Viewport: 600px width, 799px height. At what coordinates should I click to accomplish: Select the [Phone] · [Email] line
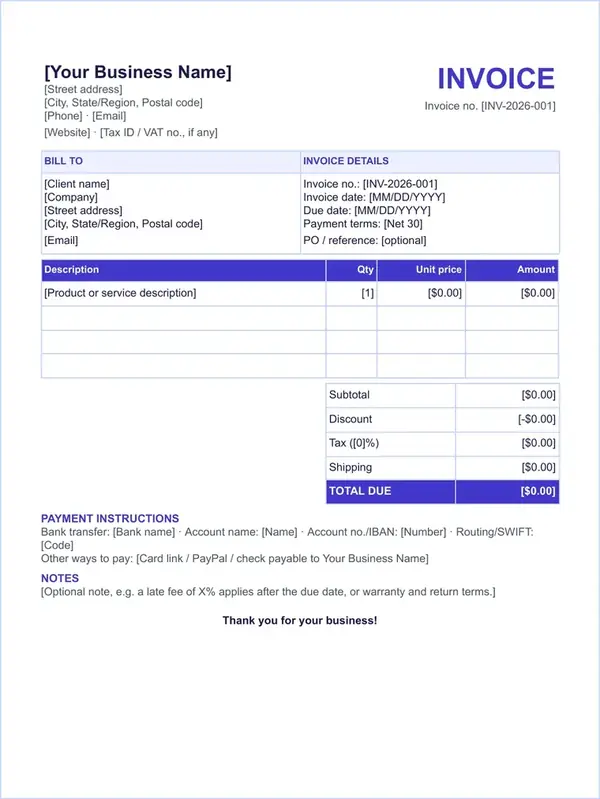(x=85, y=116)
